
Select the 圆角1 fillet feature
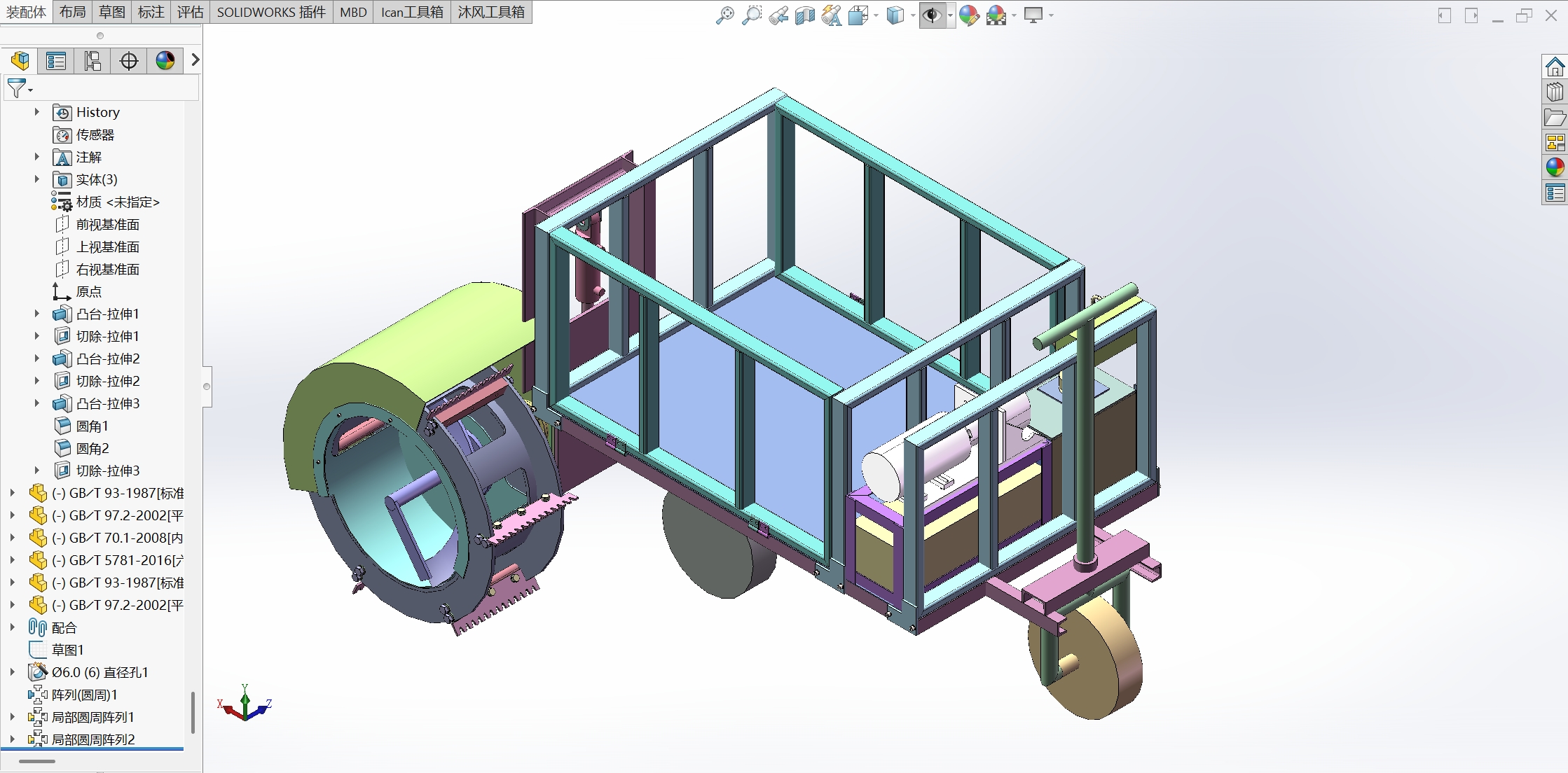point(92,426)
